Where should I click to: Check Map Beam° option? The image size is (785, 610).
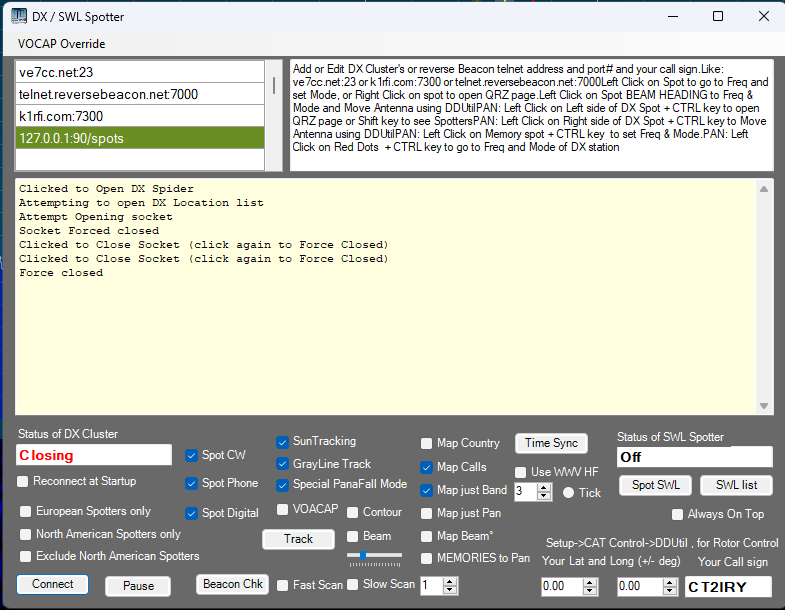pyautogui.click(x=426, y=536)
